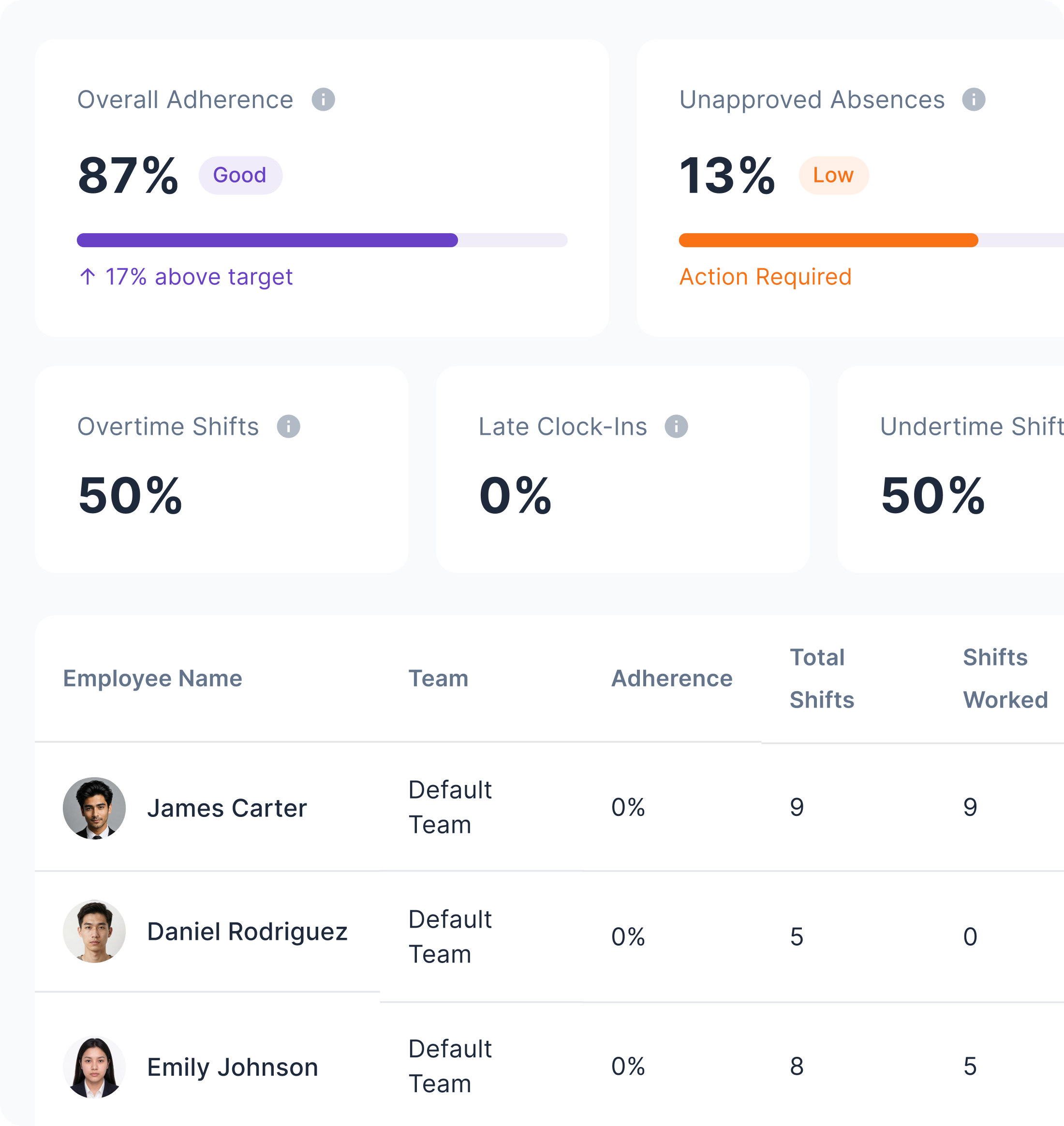The image size is (1064, 1126).
Task: Select the James Carter name
Action: (227, 808)
